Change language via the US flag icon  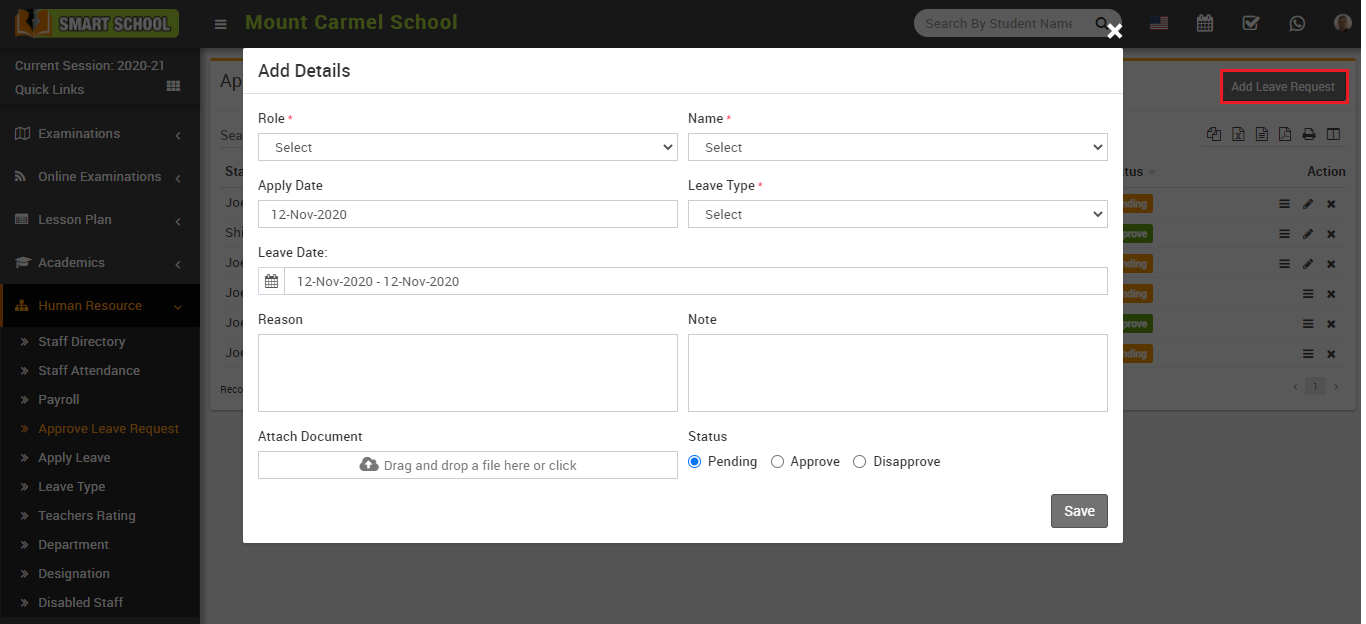click(1158, 22)
